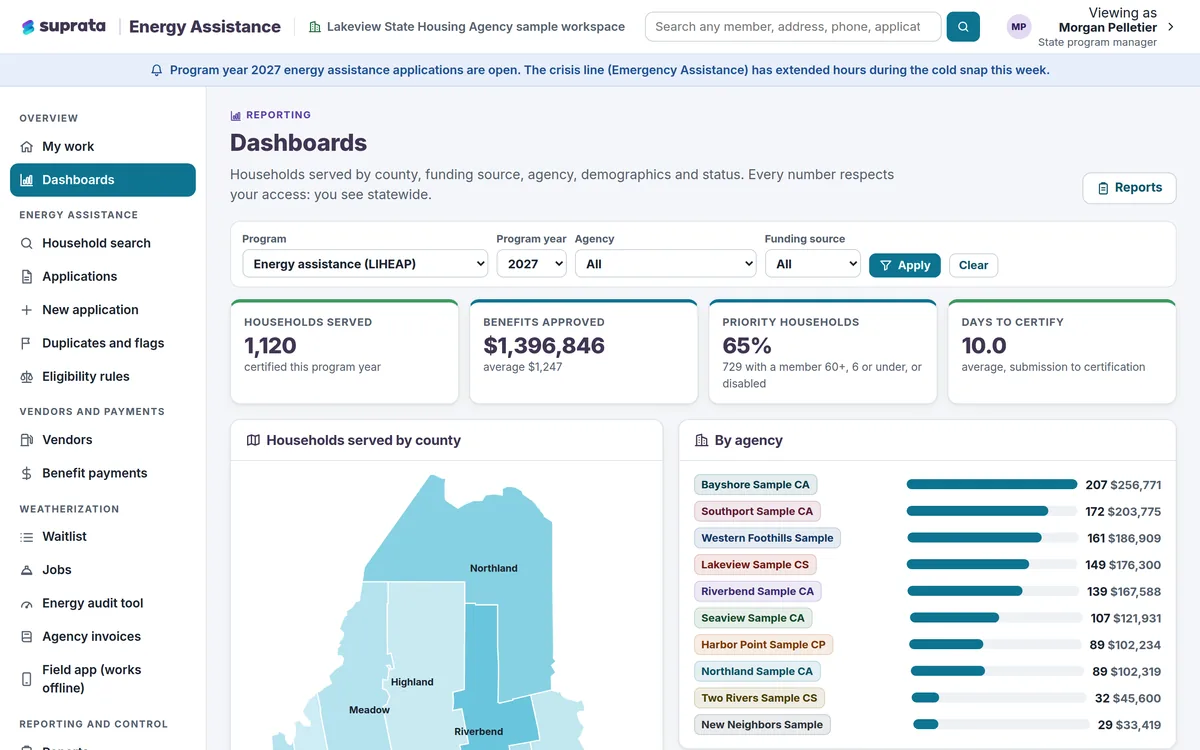Image resolution: width=1200 pixels, height=750 pixels.
Task: Click the '207 $256,771' value for Bayshore
Action: pyautogui.click(x=1123, y=485)
